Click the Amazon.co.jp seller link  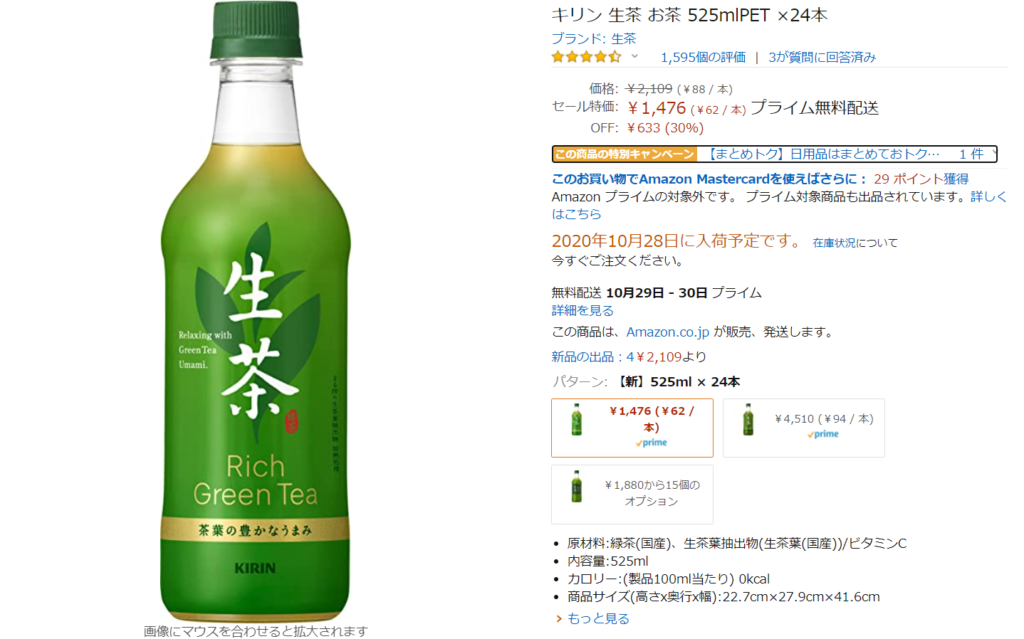667,332
